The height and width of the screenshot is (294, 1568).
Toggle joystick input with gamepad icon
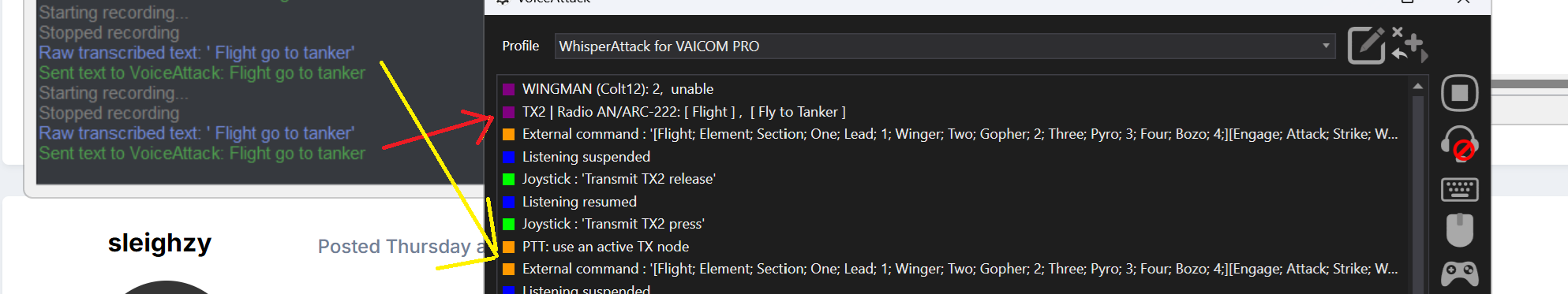pyautogui.click(x=1460, y=274)
